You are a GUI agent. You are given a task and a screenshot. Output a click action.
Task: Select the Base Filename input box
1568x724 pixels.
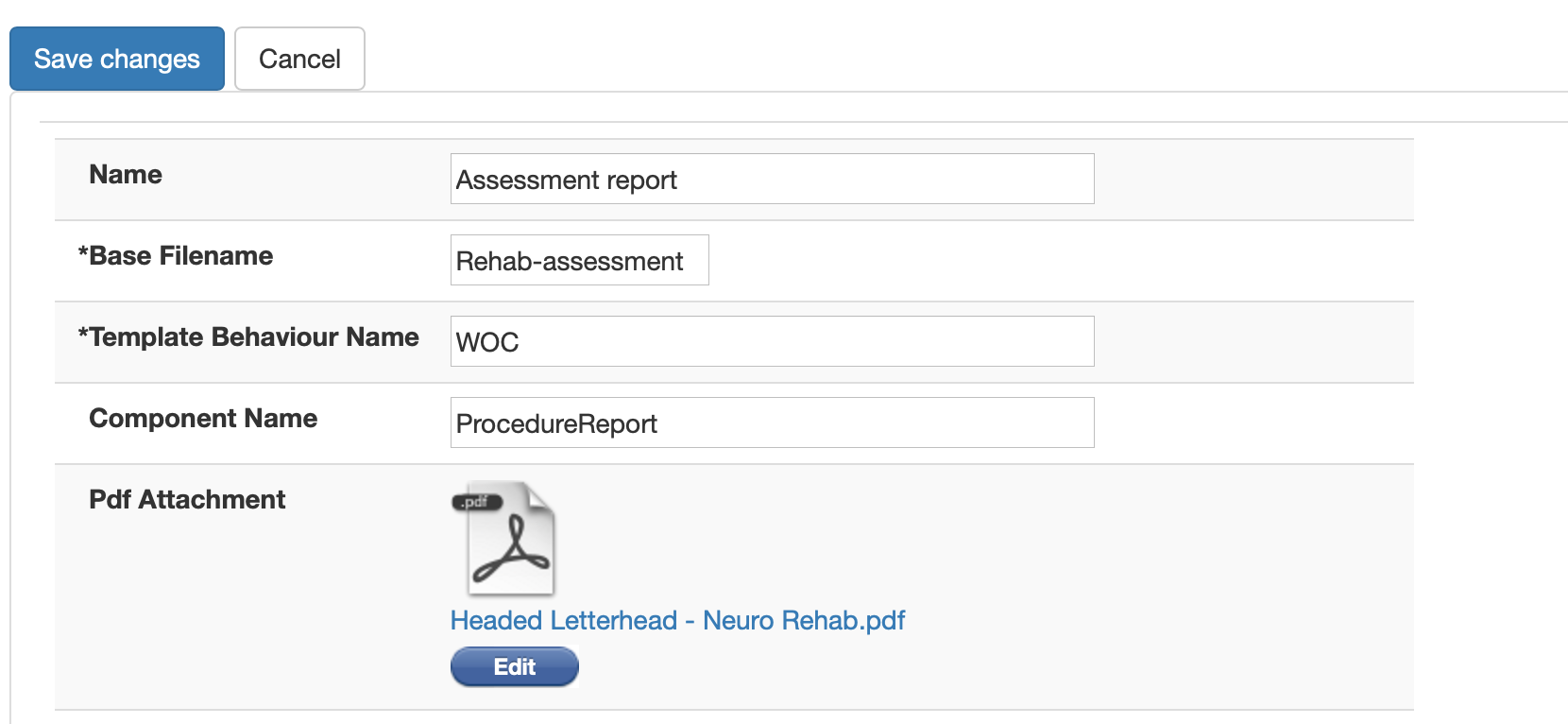click(579, 260)
